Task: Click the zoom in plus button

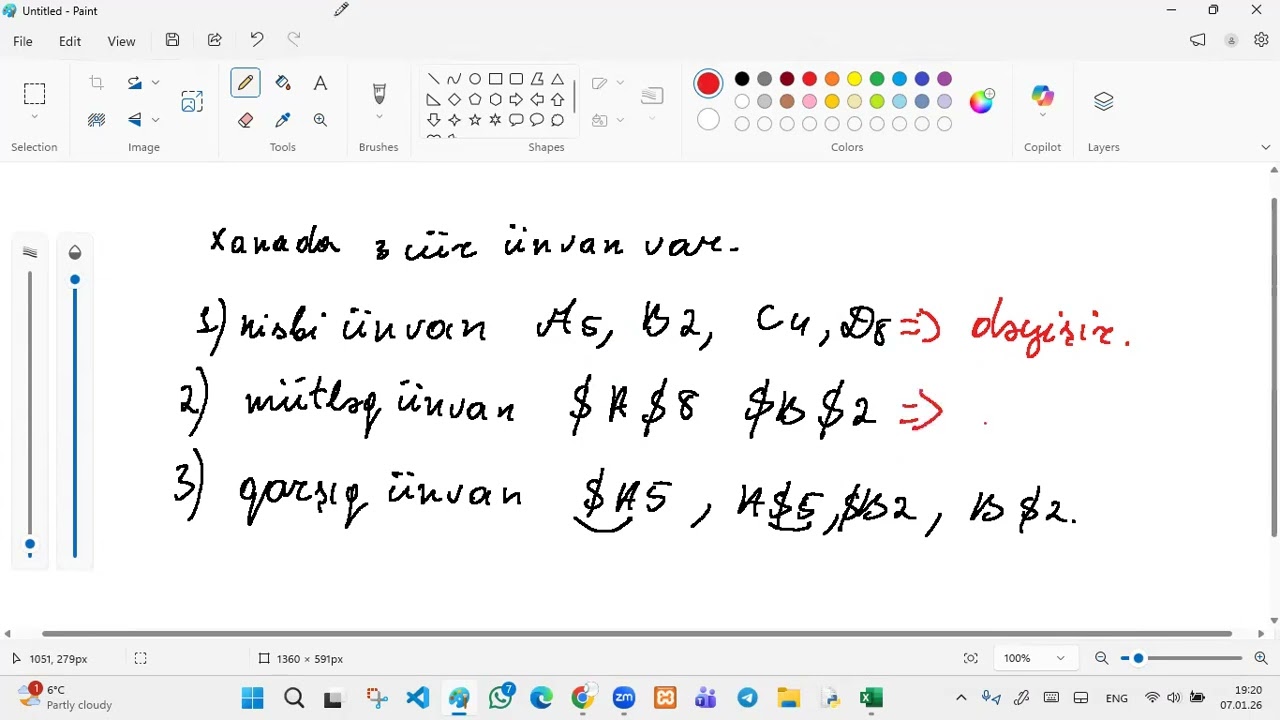Action: (1260, 658)
